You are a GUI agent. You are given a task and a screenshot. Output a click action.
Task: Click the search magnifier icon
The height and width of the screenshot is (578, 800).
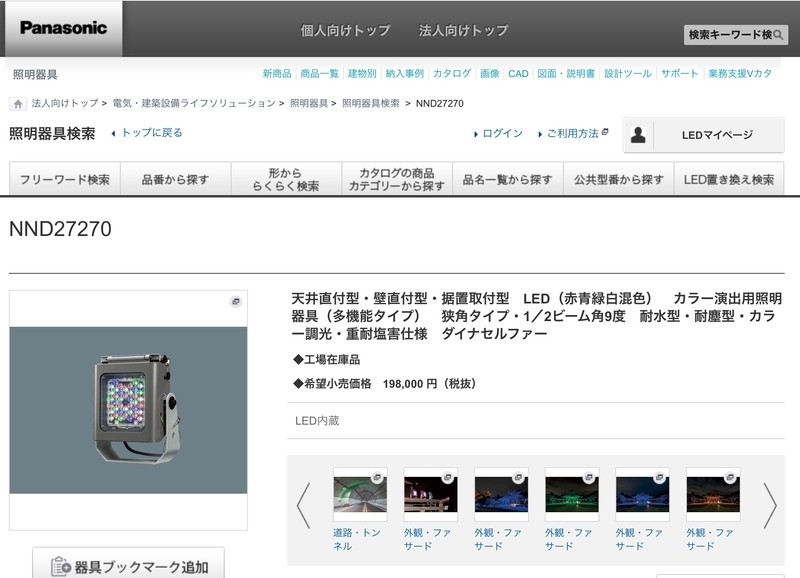click(x=778, y=35)
